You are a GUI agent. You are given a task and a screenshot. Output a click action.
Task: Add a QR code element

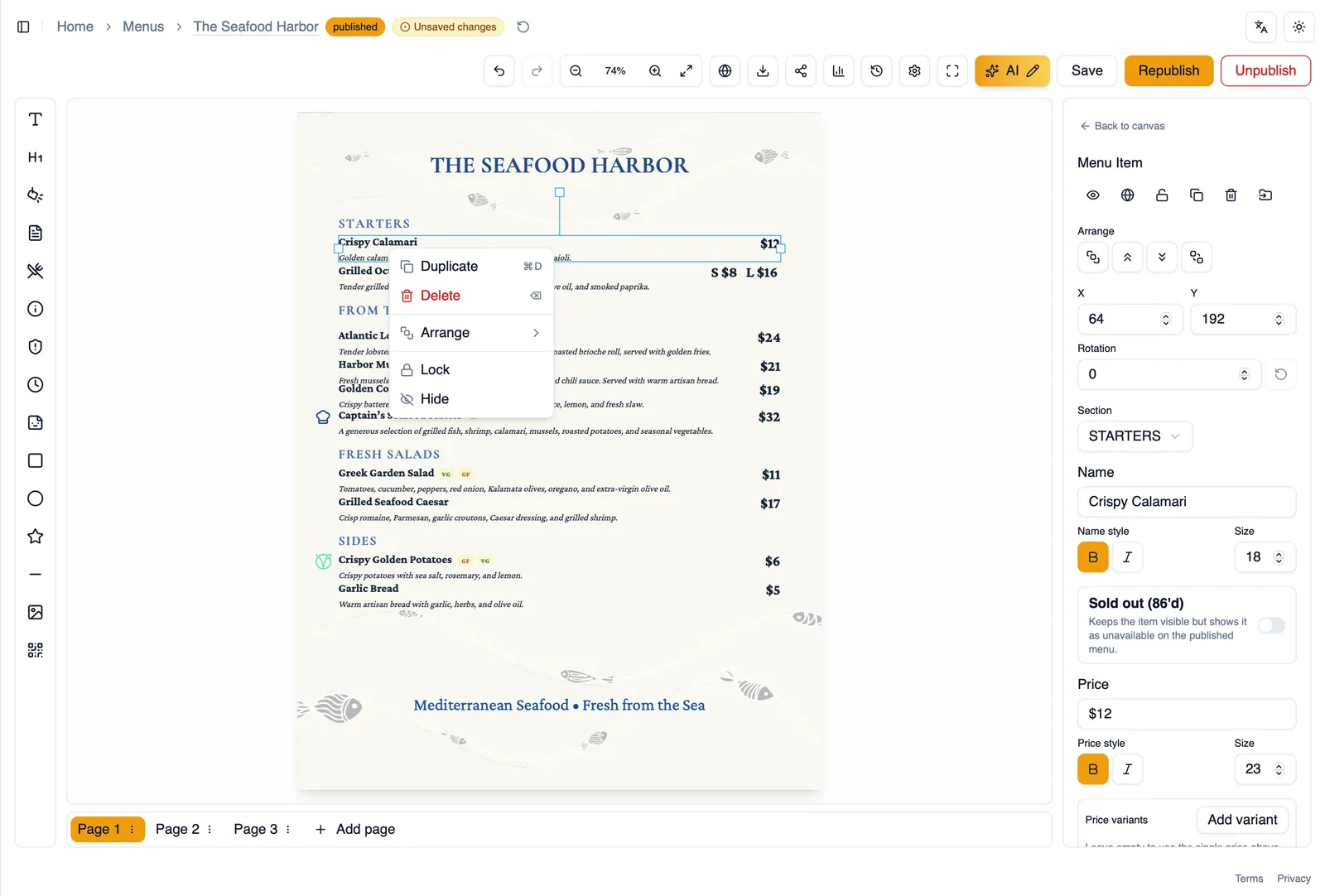pos(35,650)
